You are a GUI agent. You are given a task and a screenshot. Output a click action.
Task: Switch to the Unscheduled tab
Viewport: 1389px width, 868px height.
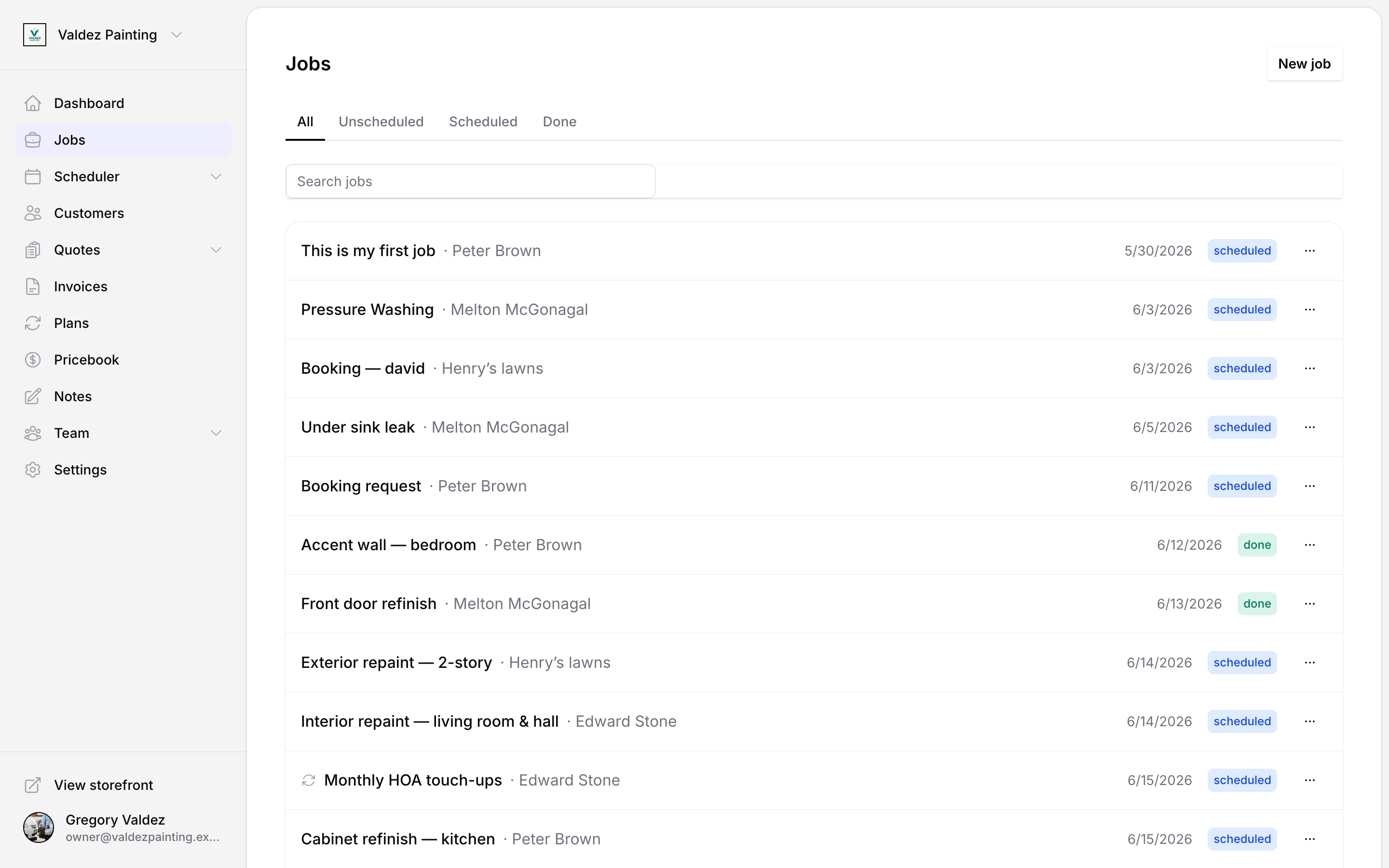tap(381, 122)
